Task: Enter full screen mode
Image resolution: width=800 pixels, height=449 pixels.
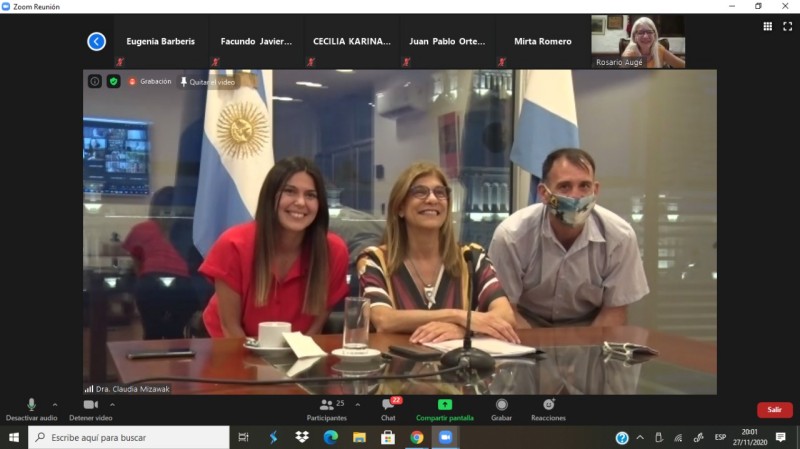Action: pos(788,27)
